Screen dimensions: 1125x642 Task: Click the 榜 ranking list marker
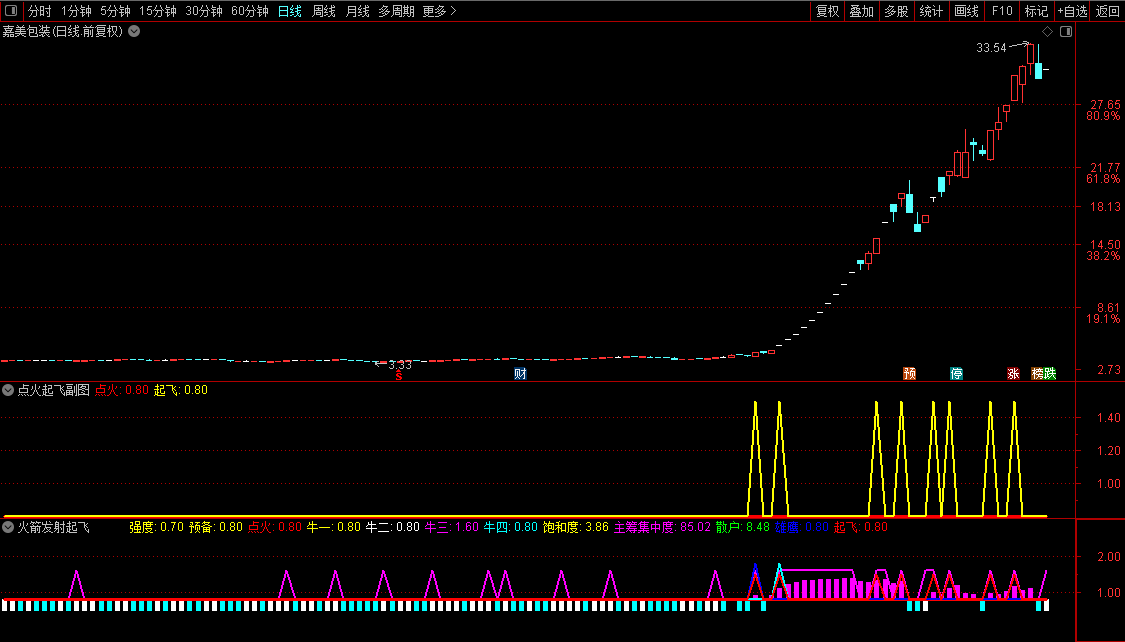click(1038, 374)
